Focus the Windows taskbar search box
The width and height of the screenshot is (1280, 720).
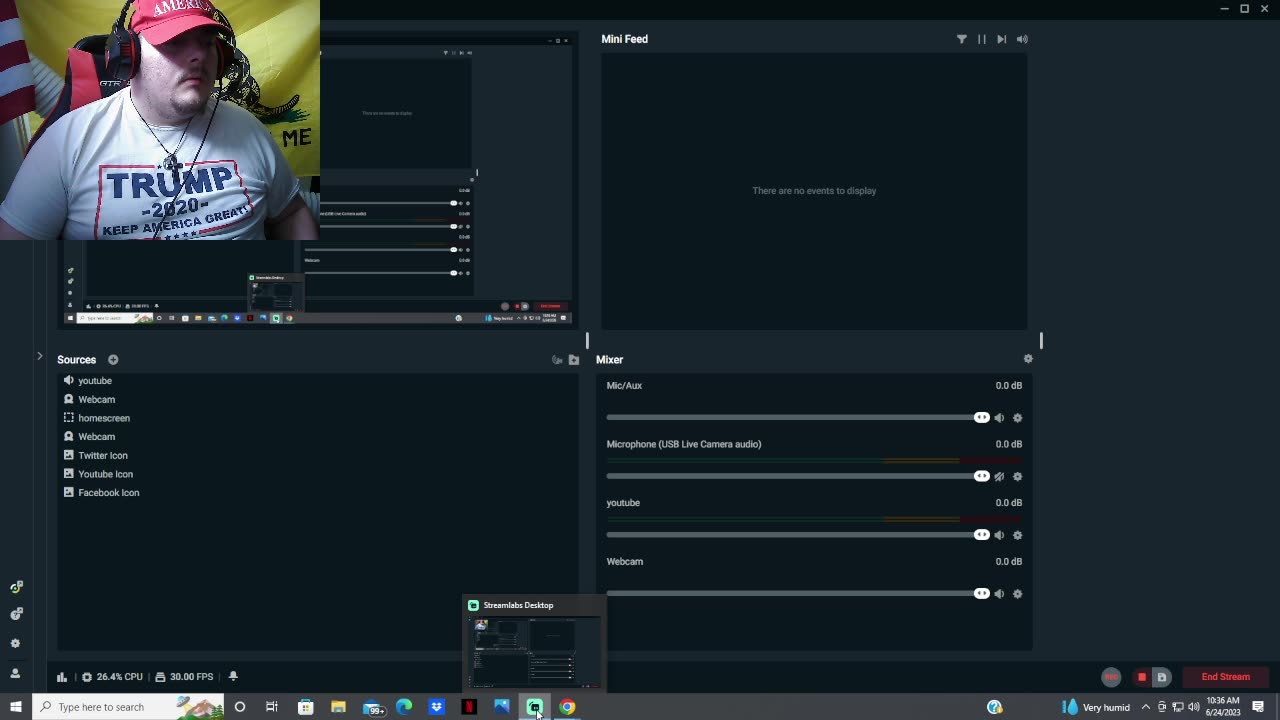pos(128,707)
